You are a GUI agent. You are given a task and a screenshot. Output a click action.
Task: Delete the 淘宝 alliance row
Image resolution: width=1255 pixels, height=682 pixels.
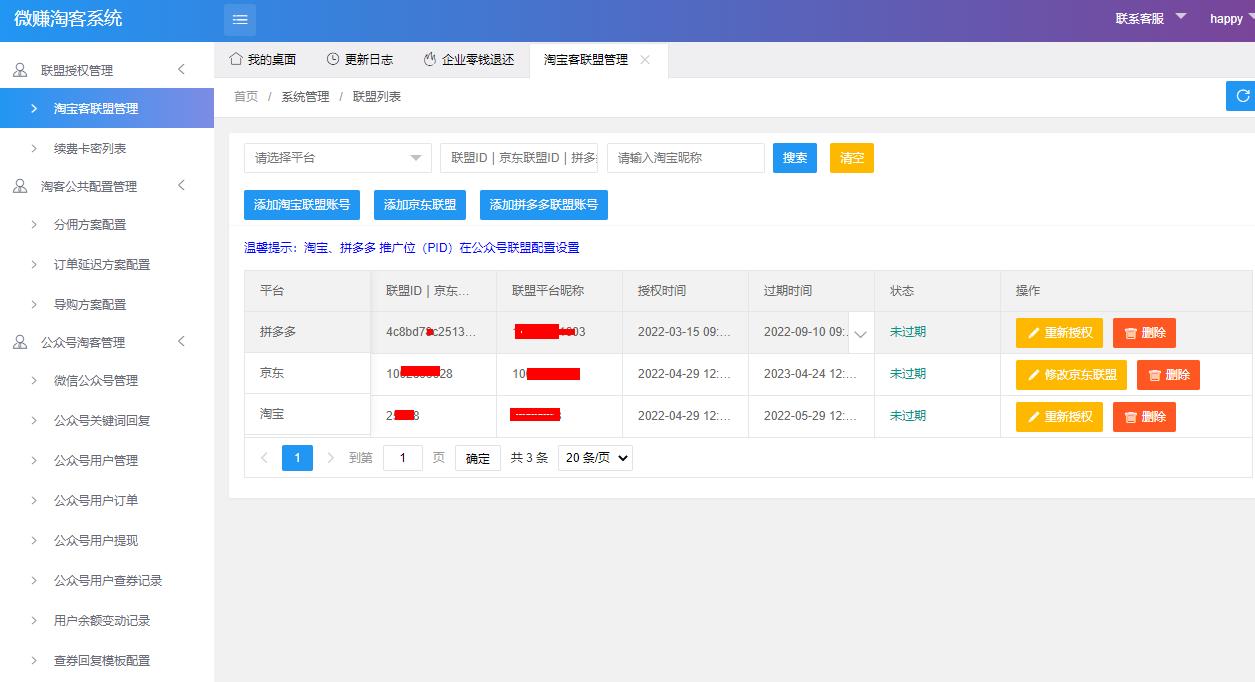coord(1144,417)
